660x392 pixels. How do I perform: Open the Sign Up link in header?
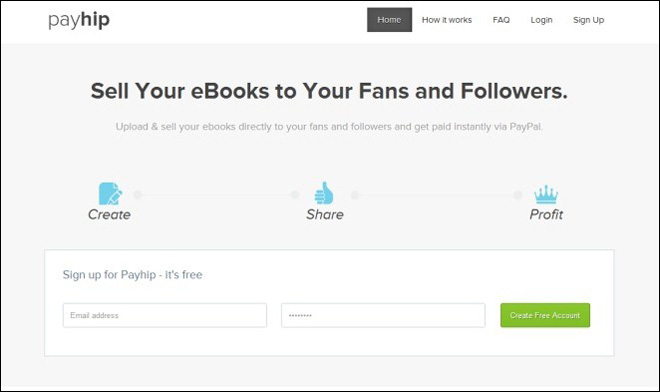588,20
